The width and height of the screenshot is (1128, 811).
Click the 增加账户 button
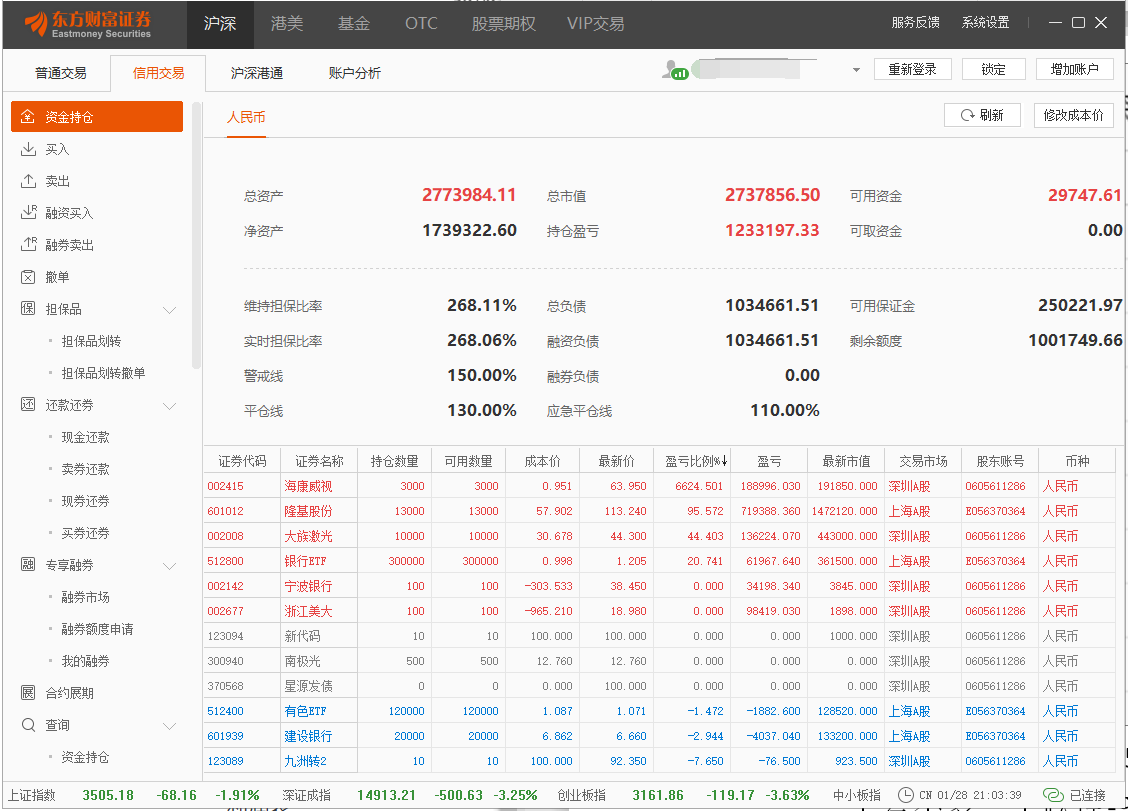click(1075, 69)
